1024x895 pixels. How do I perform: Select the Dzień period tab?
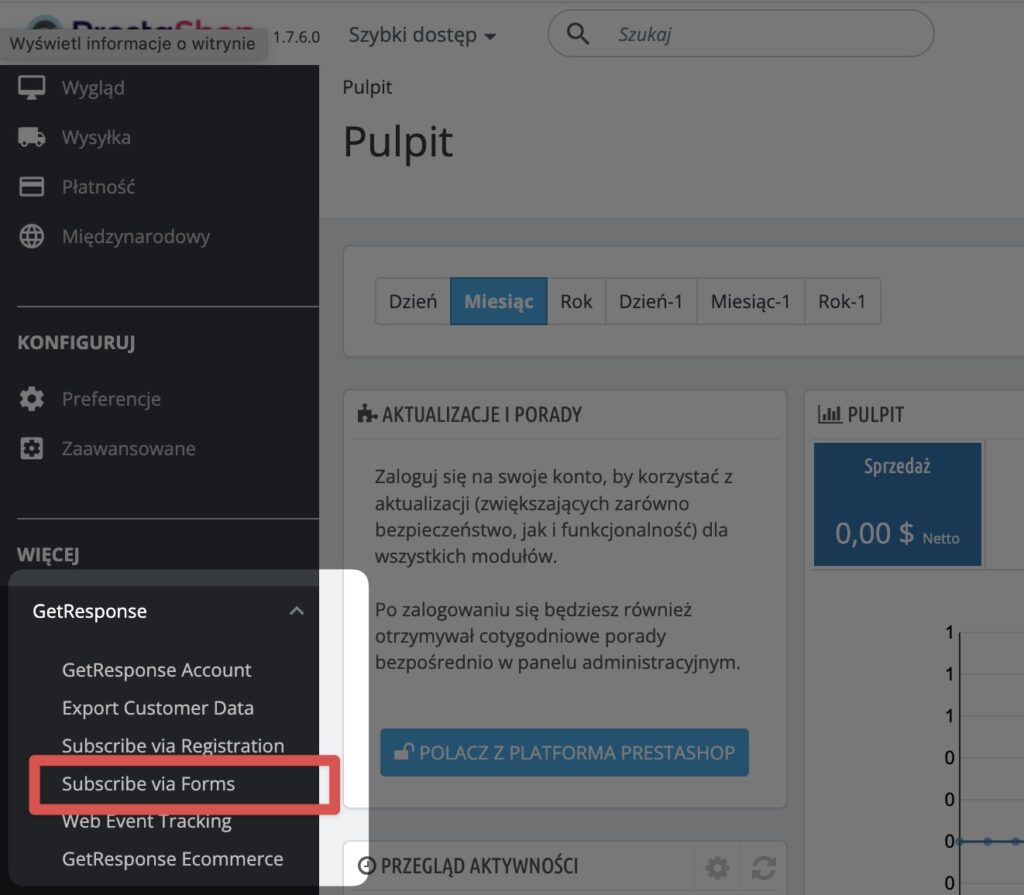click(x=413, y=301)
